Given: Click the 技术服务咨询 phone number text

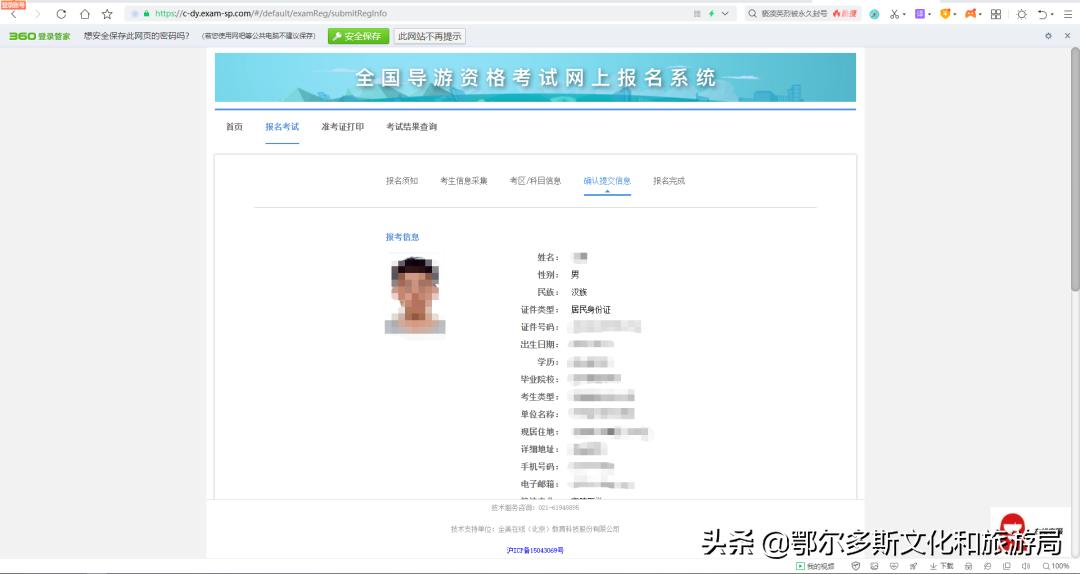Looking at the screenshot, I should [535, 508].
